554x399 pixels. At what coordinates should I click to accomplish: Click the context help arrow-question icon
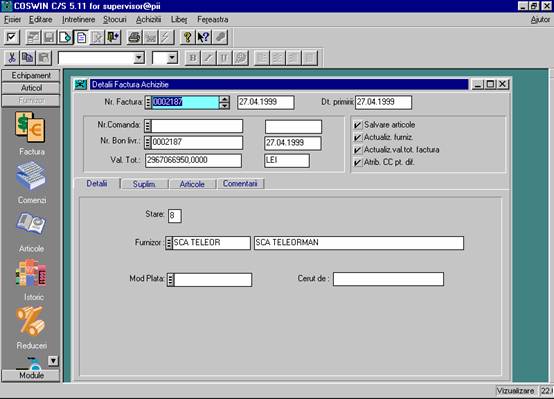point(204,37)
